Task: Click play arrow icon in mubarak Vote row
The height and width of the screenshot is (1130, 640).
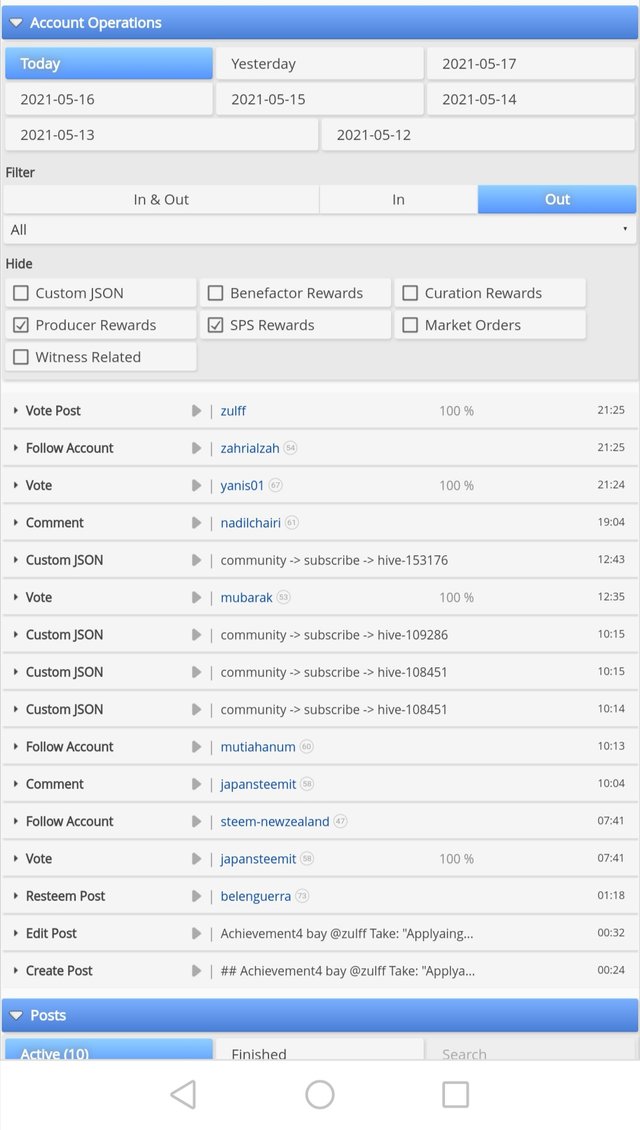Action: click(196, 597)
